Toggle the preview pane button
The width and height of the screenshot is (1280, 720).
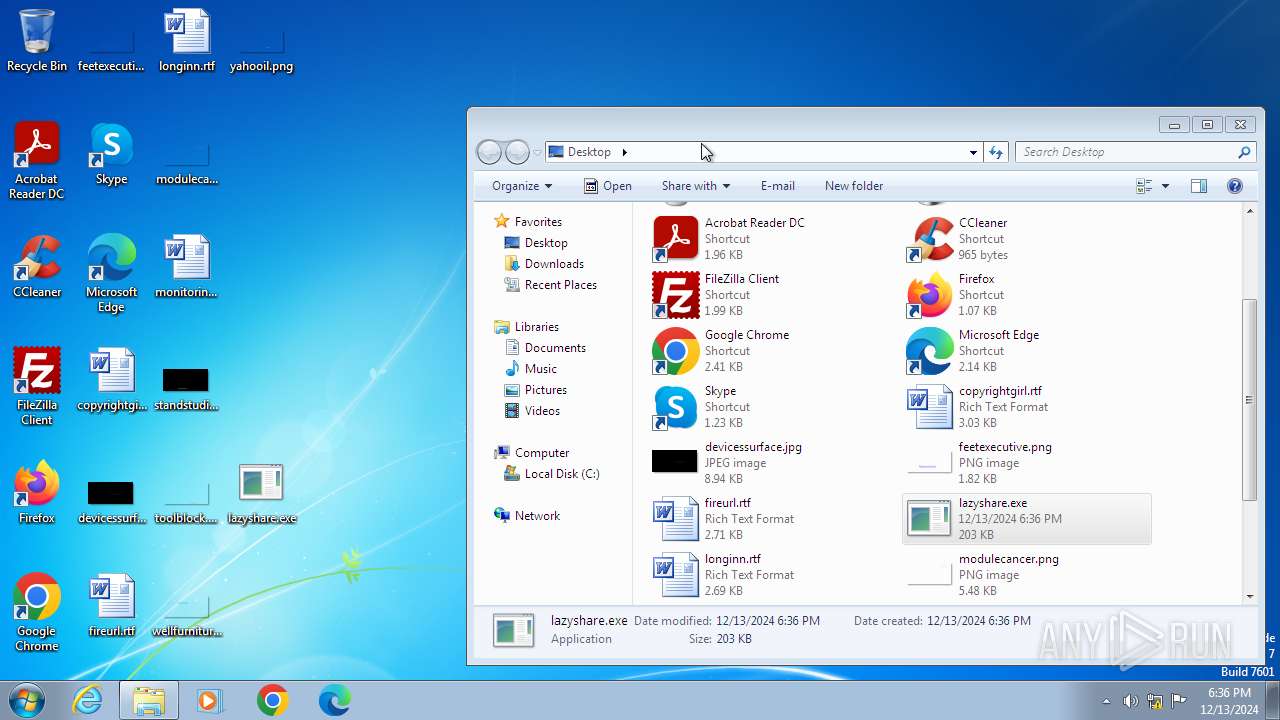pyautogui.click(x=1199, y=186)
